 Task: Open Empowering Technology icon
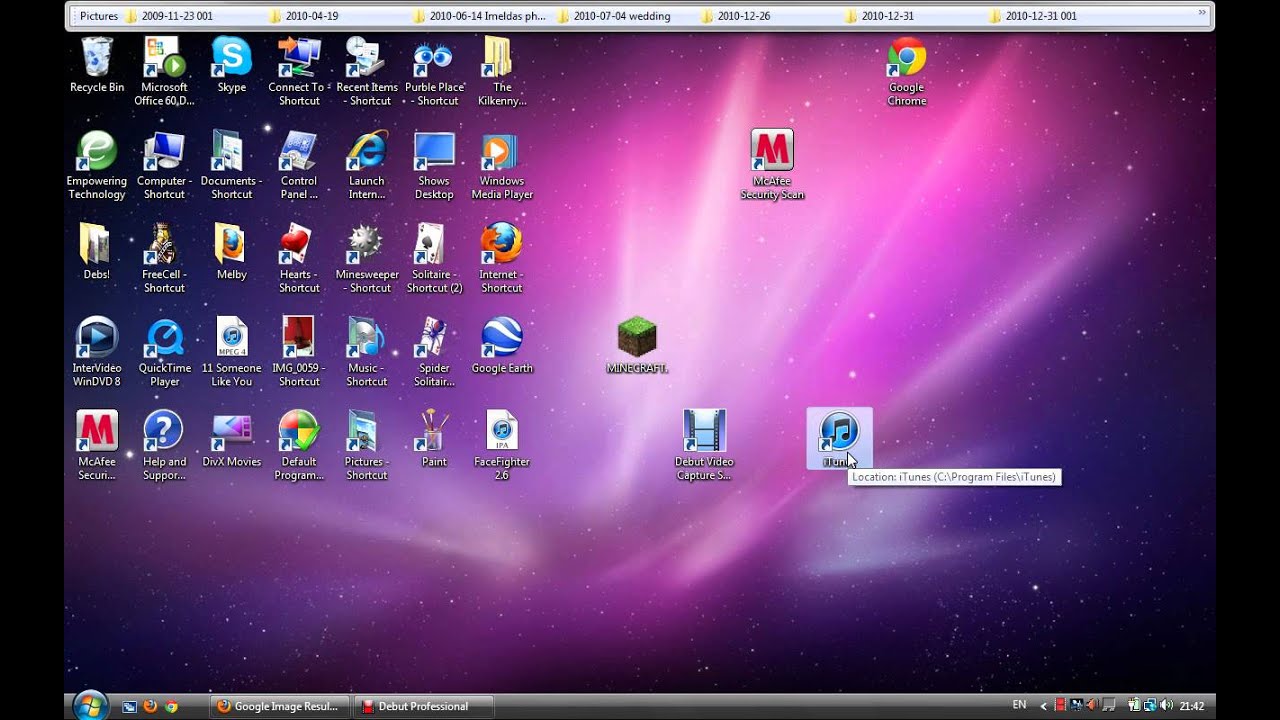click(x=97, y=166)
